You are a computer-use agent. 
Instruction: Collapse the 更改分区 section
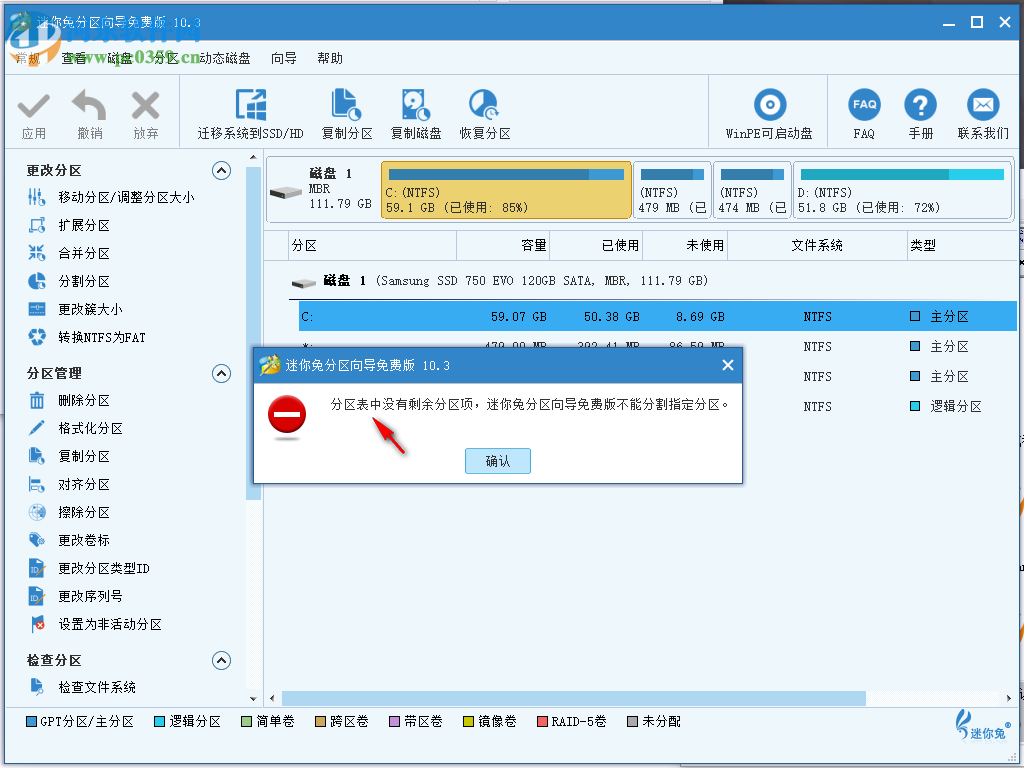pyautogui.click(x=221, y=170)
